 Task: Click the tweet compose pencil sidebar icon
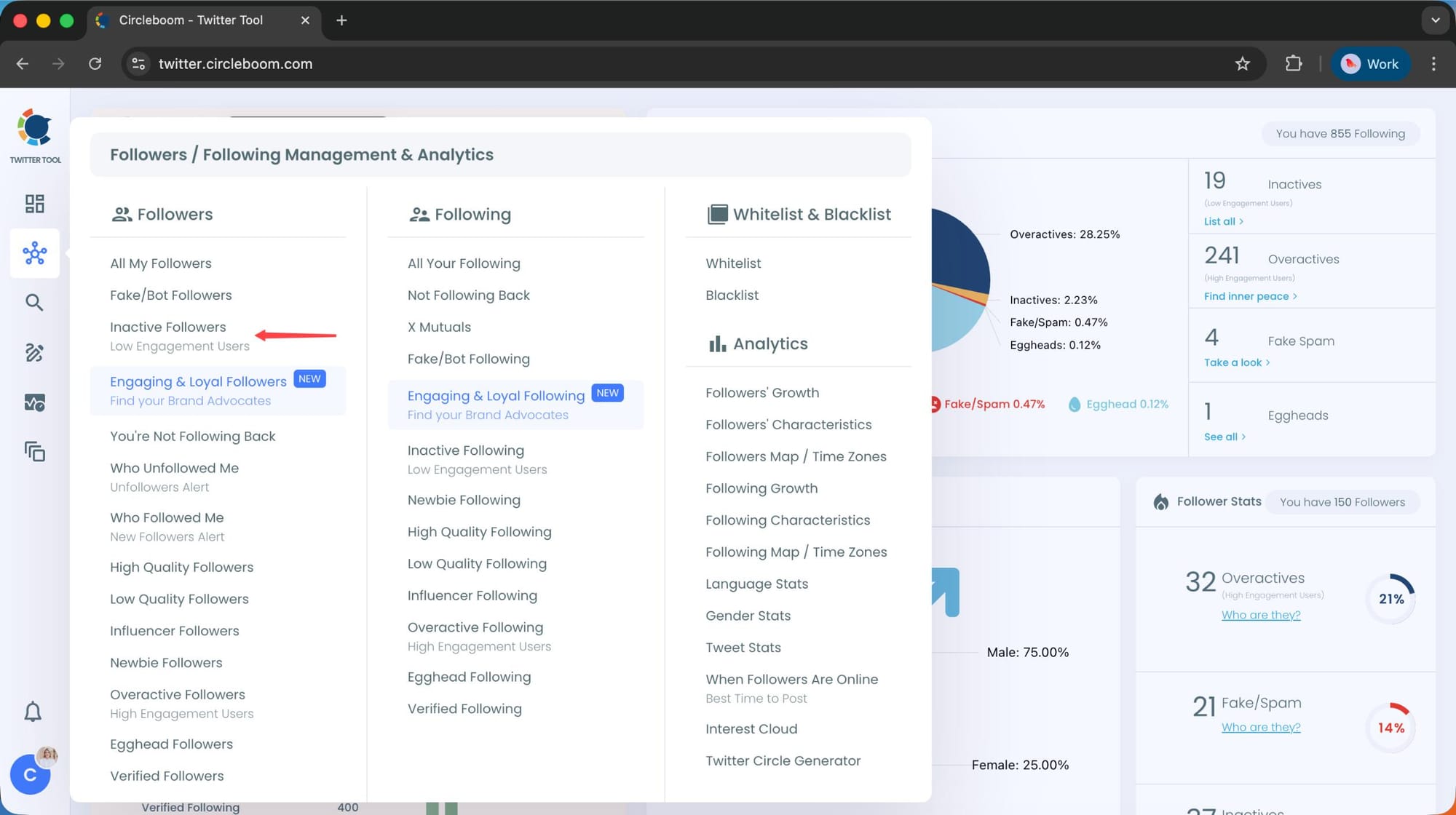pyautogui.click(x=34, y=353)
